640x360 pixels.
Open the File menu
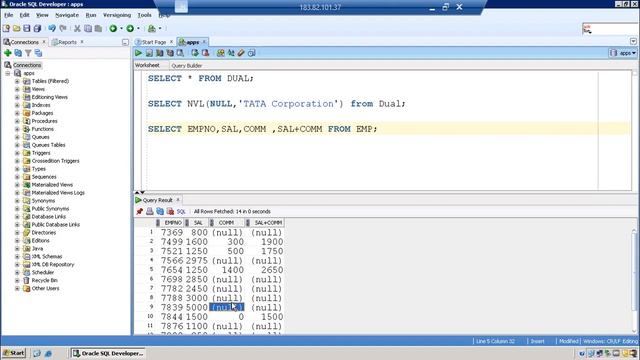[x=9, y=15]
